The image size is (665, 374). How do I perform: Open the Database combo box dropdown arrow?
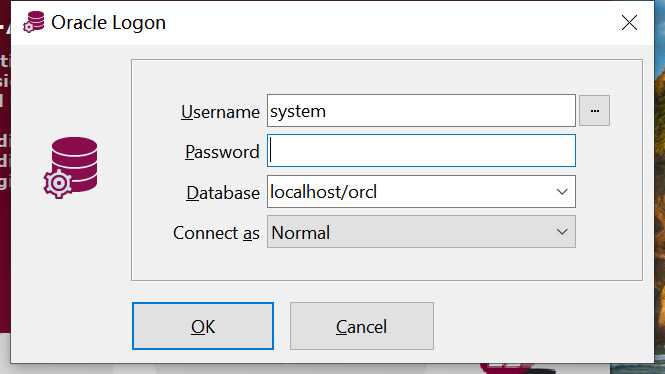point(562,192)
